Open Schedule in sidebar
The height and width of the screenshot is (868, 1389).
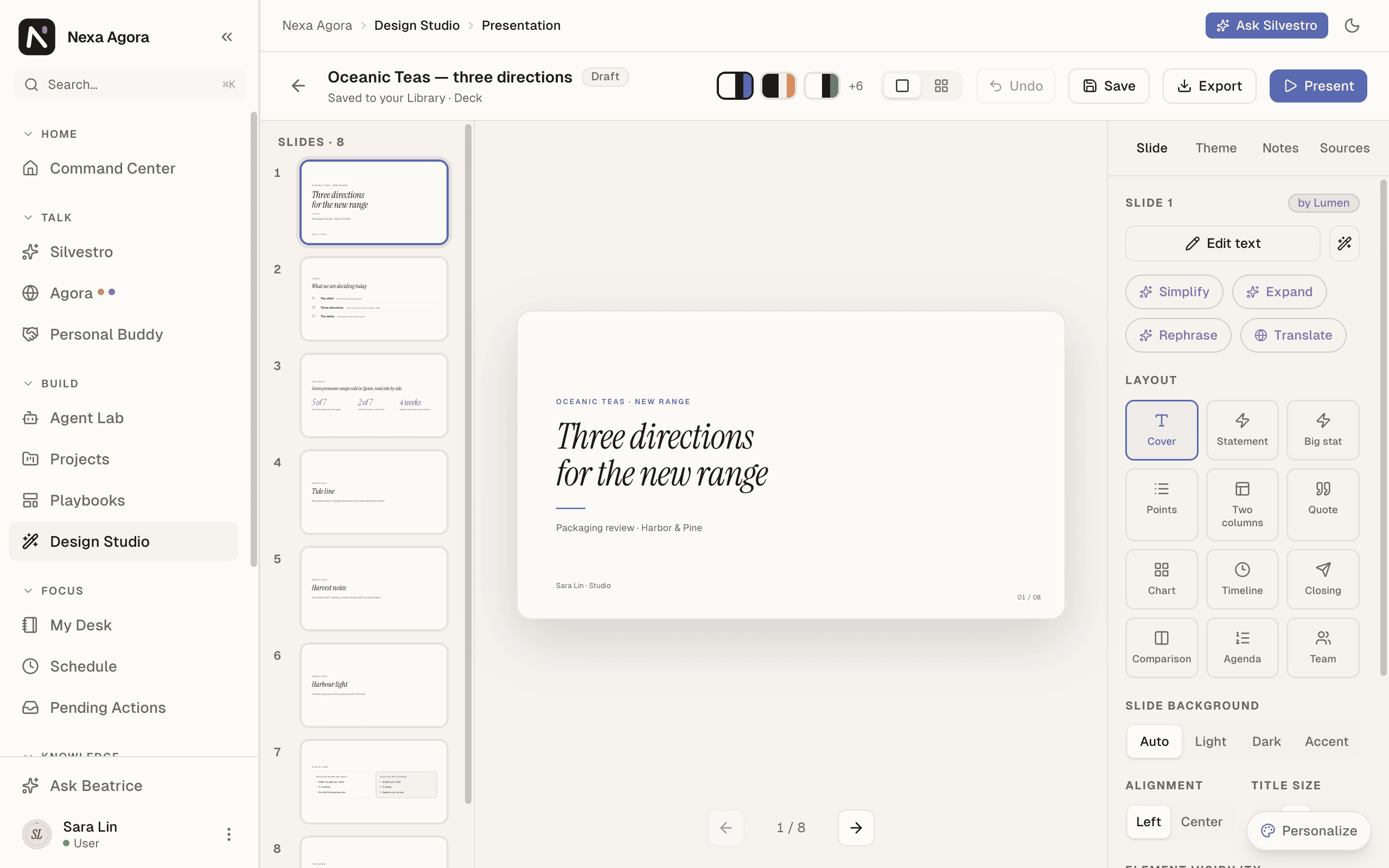tap(124, 667)
